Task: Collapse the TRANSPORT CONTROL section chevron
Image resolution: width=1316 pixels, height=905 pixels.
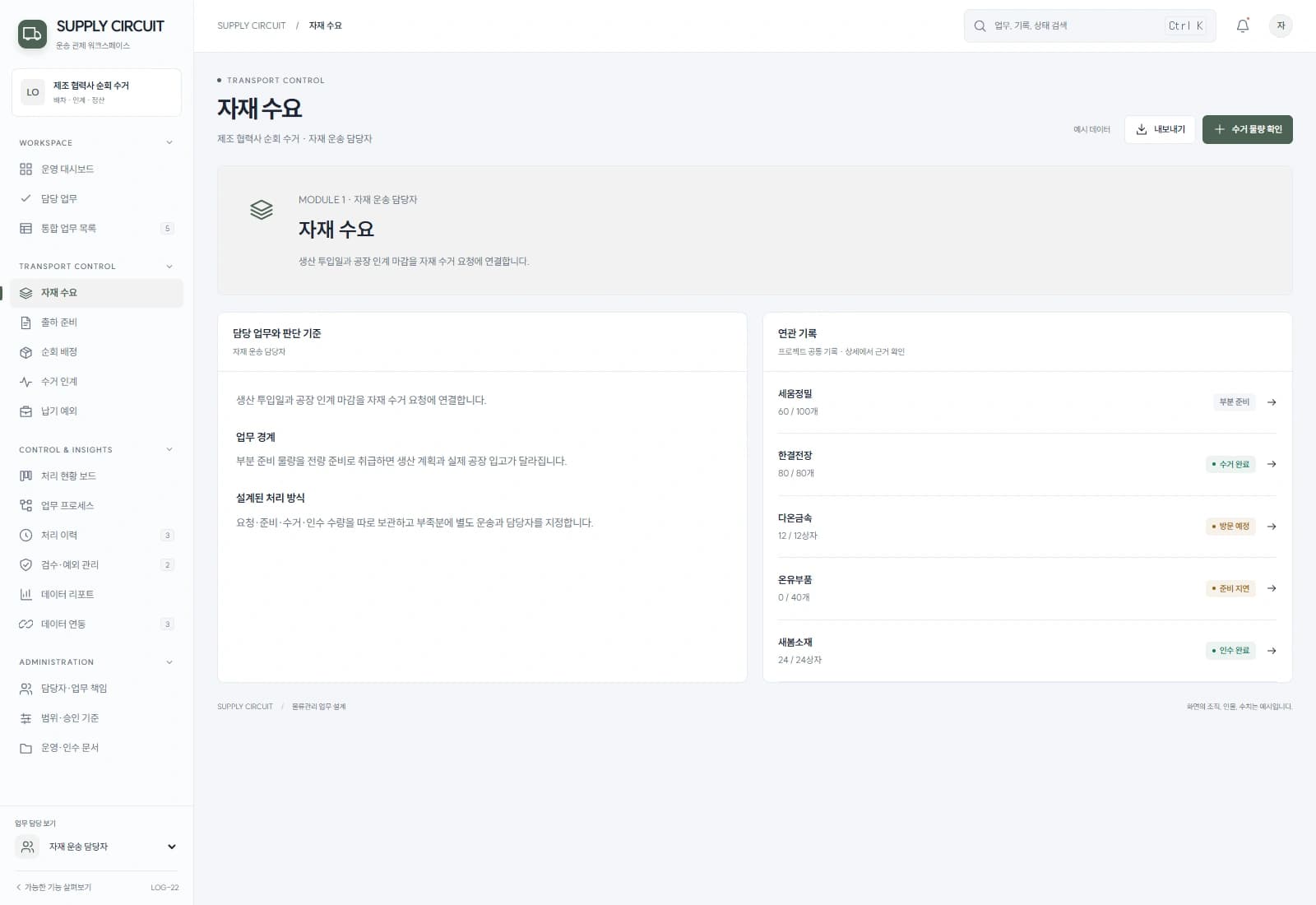Action: point(169,267)
